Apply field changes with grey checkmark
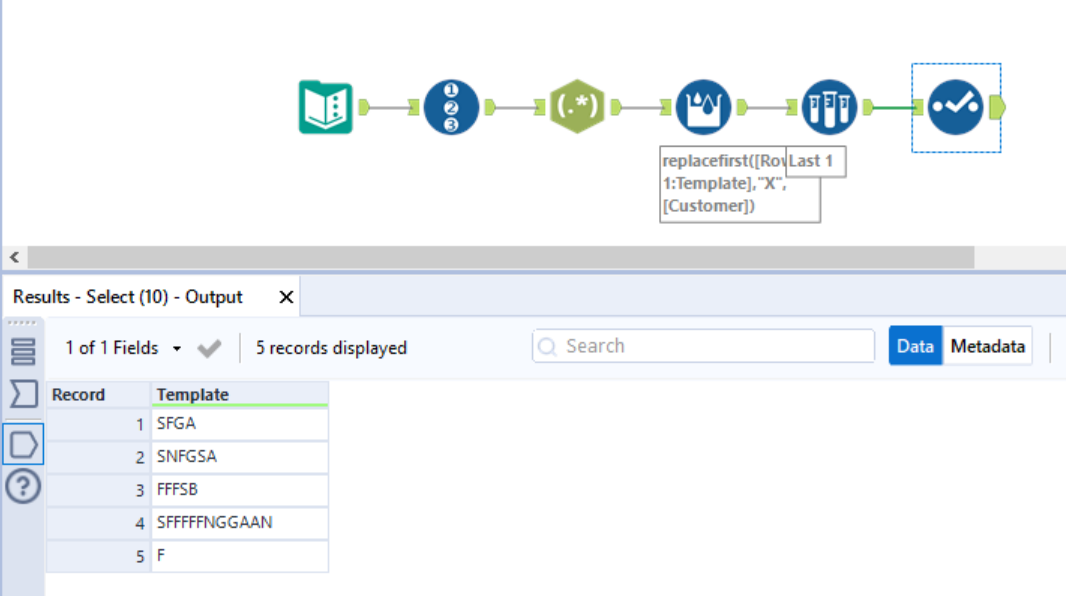The height and width of the screenshot is (596, 1066). click(209, 348)
